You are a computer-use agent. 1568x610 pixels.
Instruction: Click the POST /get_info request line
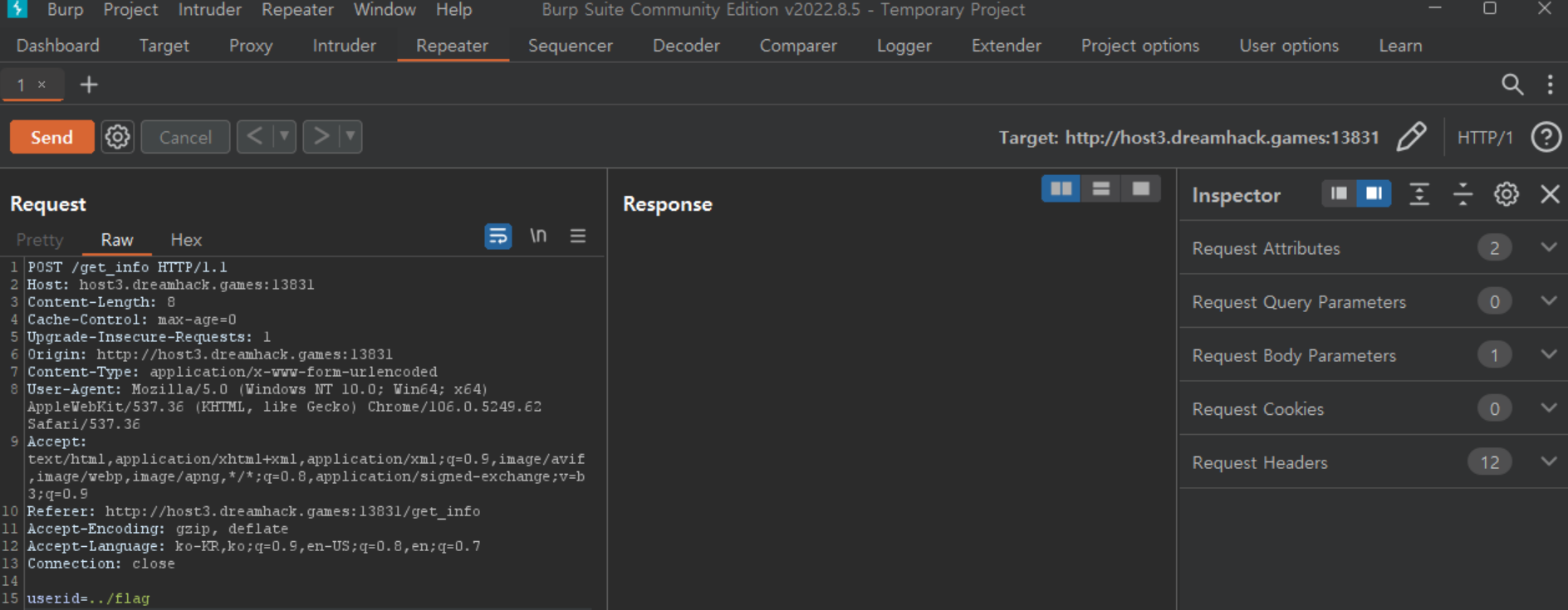pyautogui.click(x=127, y=267)
